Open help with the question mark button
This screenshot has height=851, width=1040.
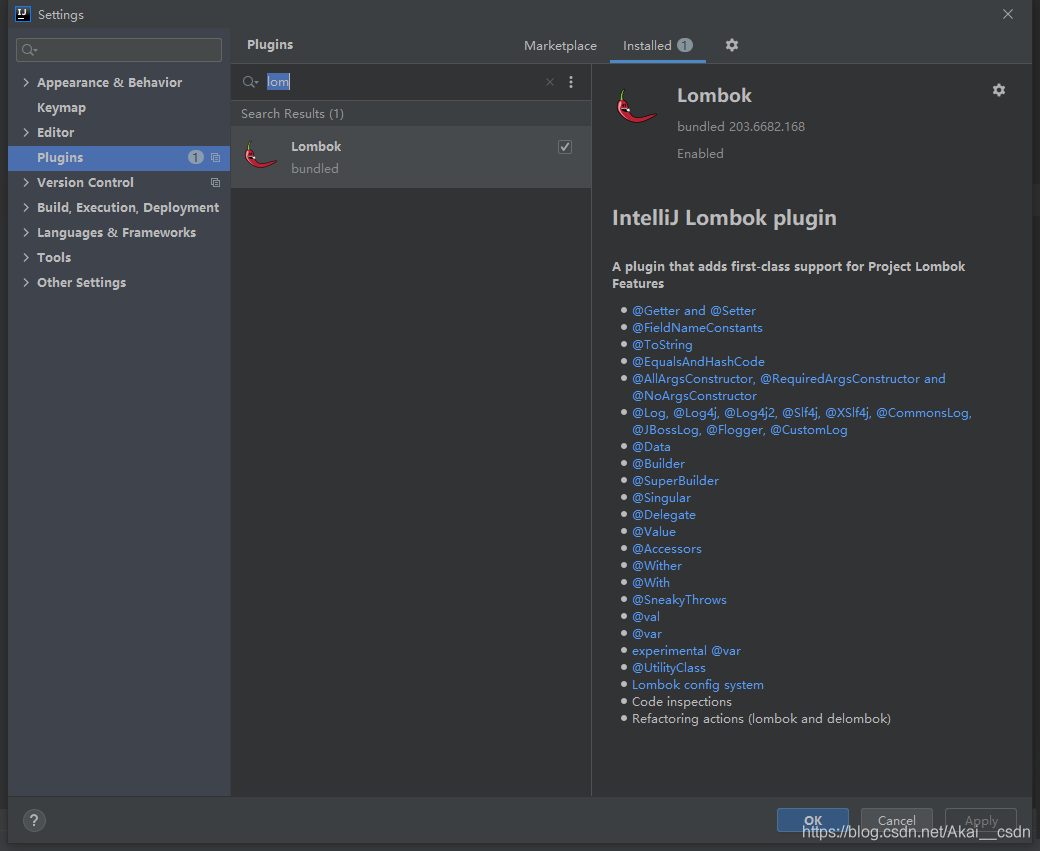tap(34, 820)
